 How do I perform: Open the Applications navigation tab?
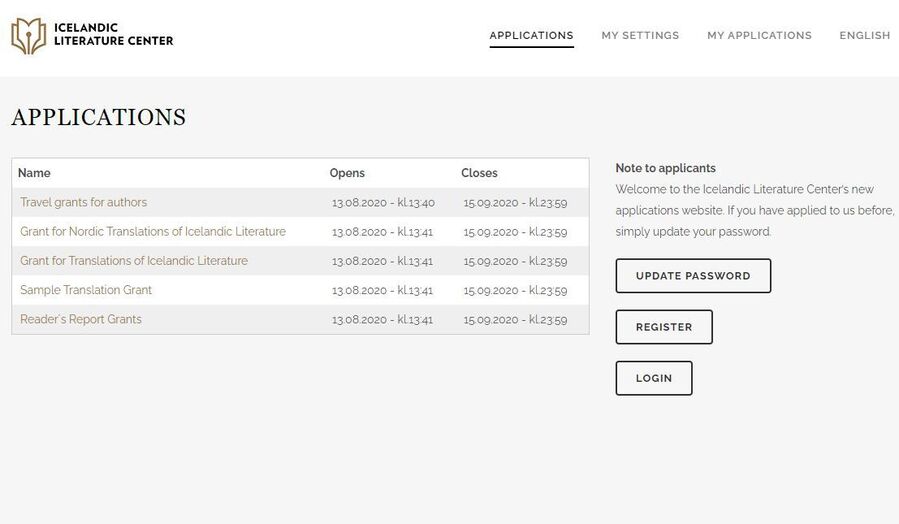(x=531, y=35)
